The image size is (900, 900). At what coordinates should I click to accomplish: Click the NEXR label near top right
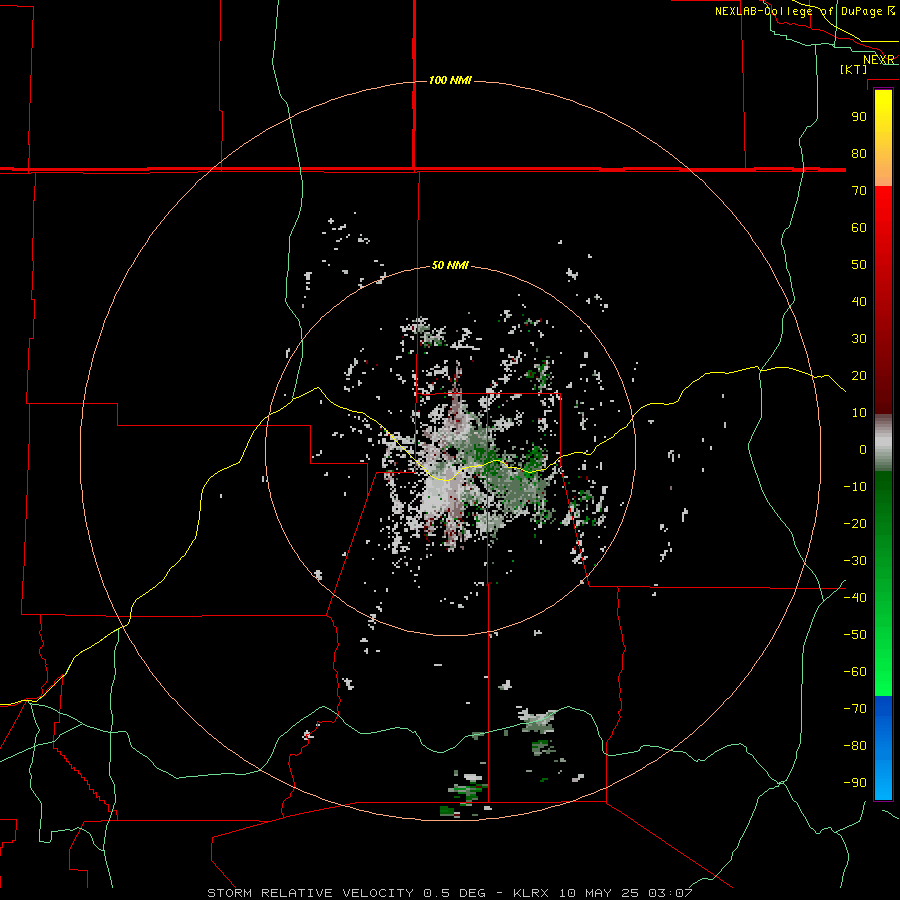pyautogui.click(x=879, y=60)
